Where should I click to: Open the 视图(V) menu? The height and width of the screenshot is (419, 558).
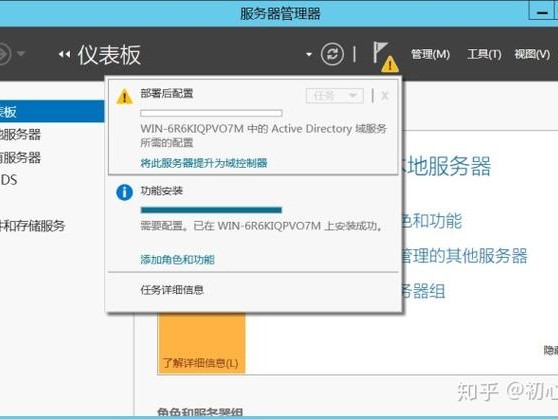coord(532,54)
